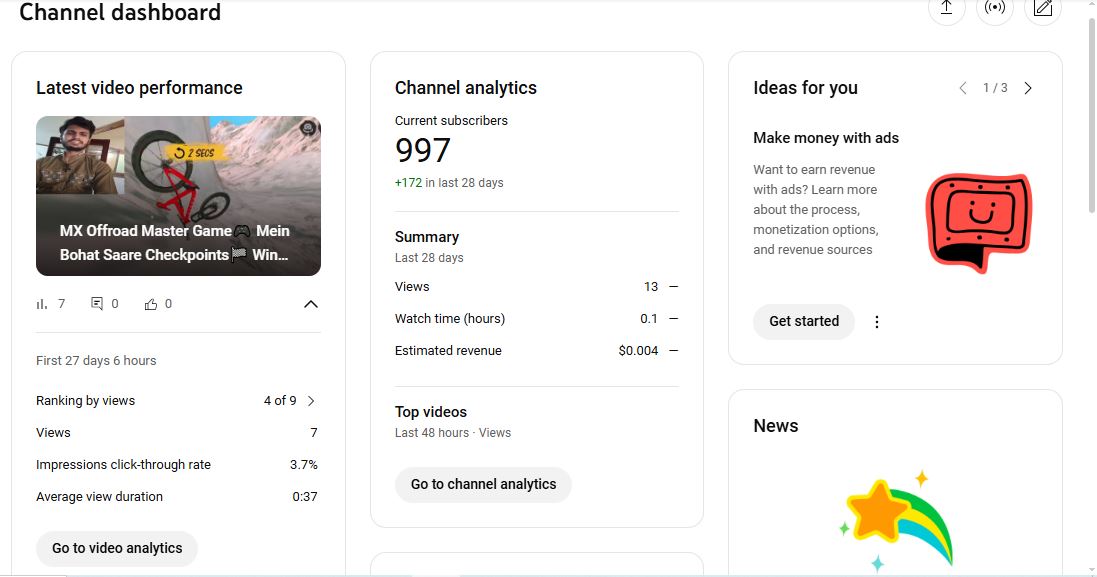The image size is (1097, 577).
Task: Click the comments icon under the video
Action: (97, 304)
